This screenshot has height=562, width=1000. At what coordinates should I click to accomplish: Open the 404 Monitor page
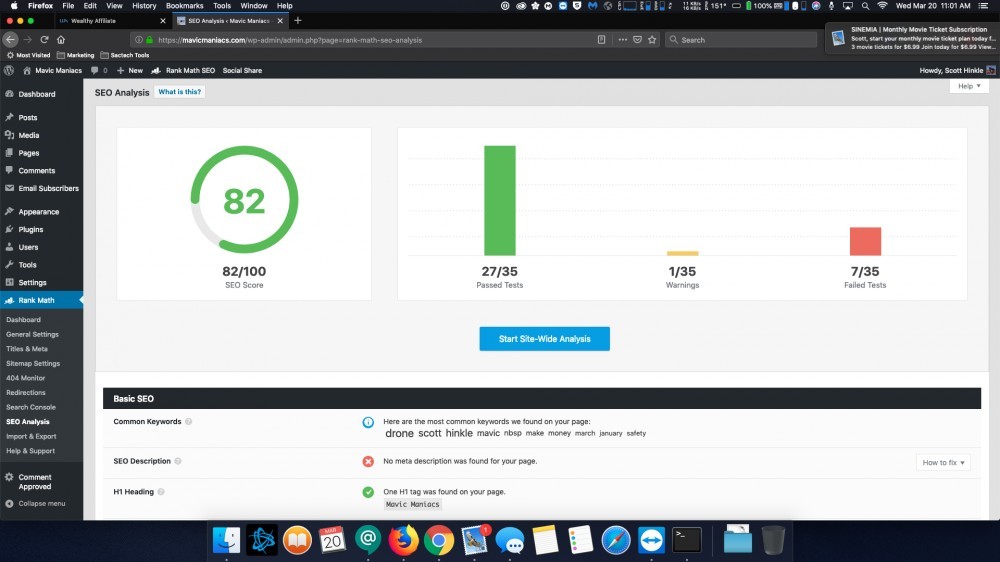[x=26, y=378]
